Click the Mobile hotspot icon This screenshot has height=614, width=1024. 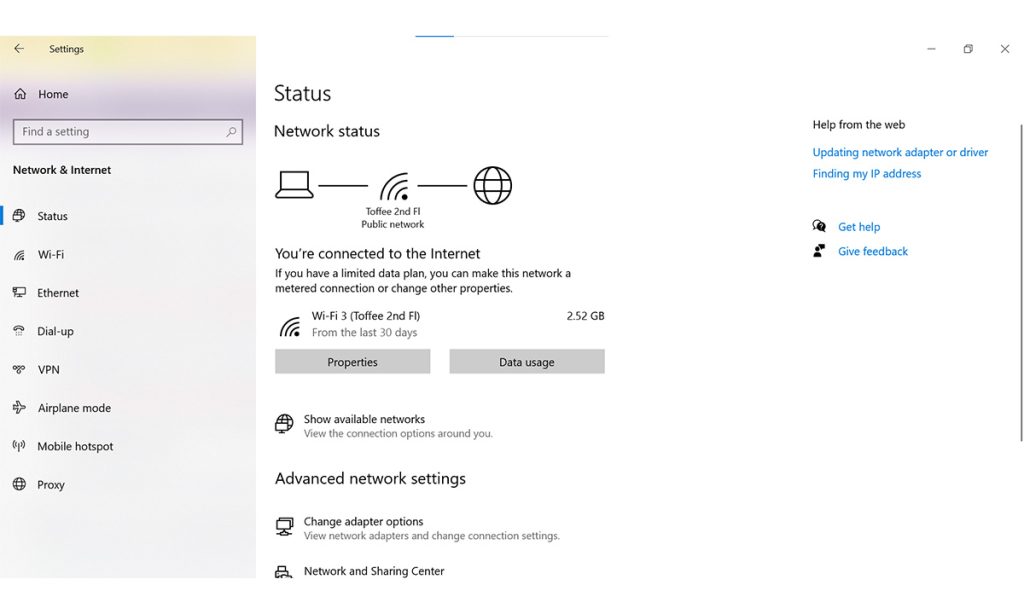[x=20, y=446]
